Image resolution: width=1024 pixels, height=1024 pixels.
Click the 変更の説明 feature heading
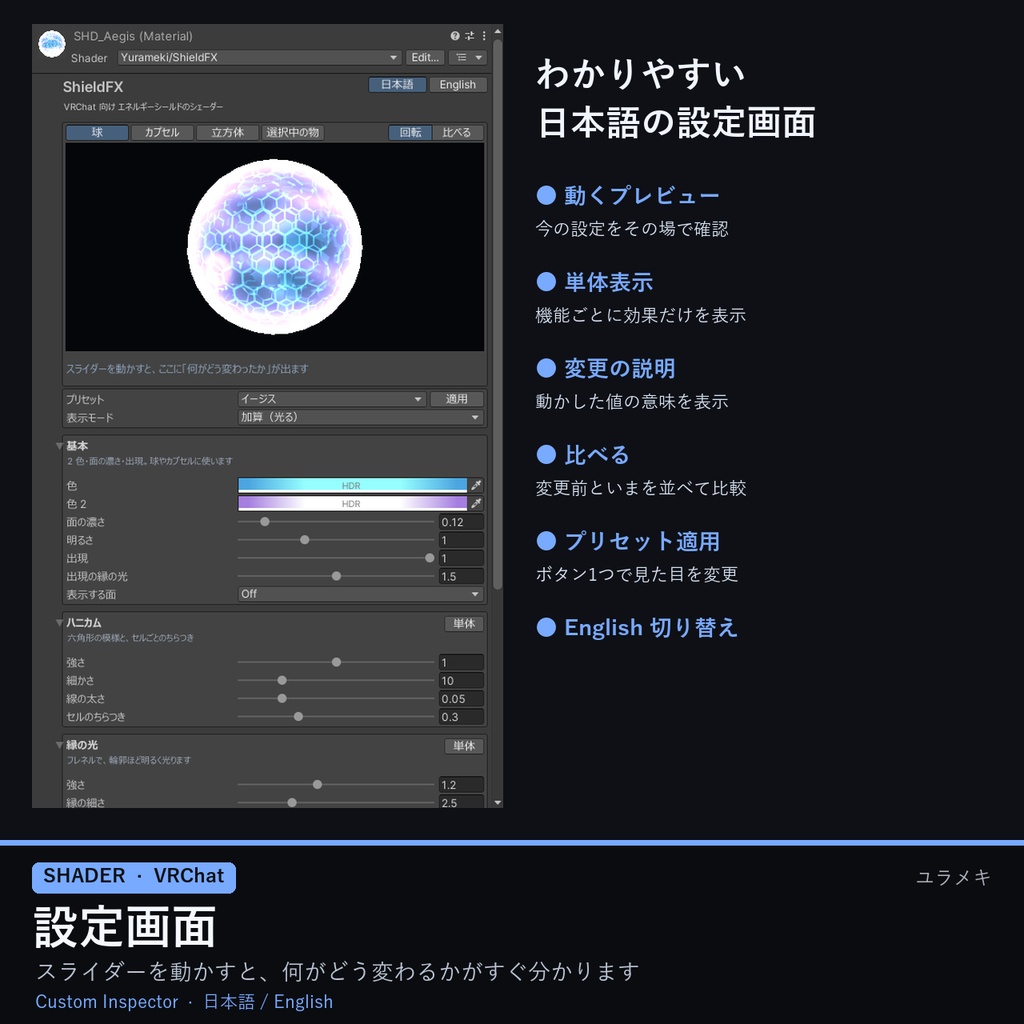pos(619,368)
